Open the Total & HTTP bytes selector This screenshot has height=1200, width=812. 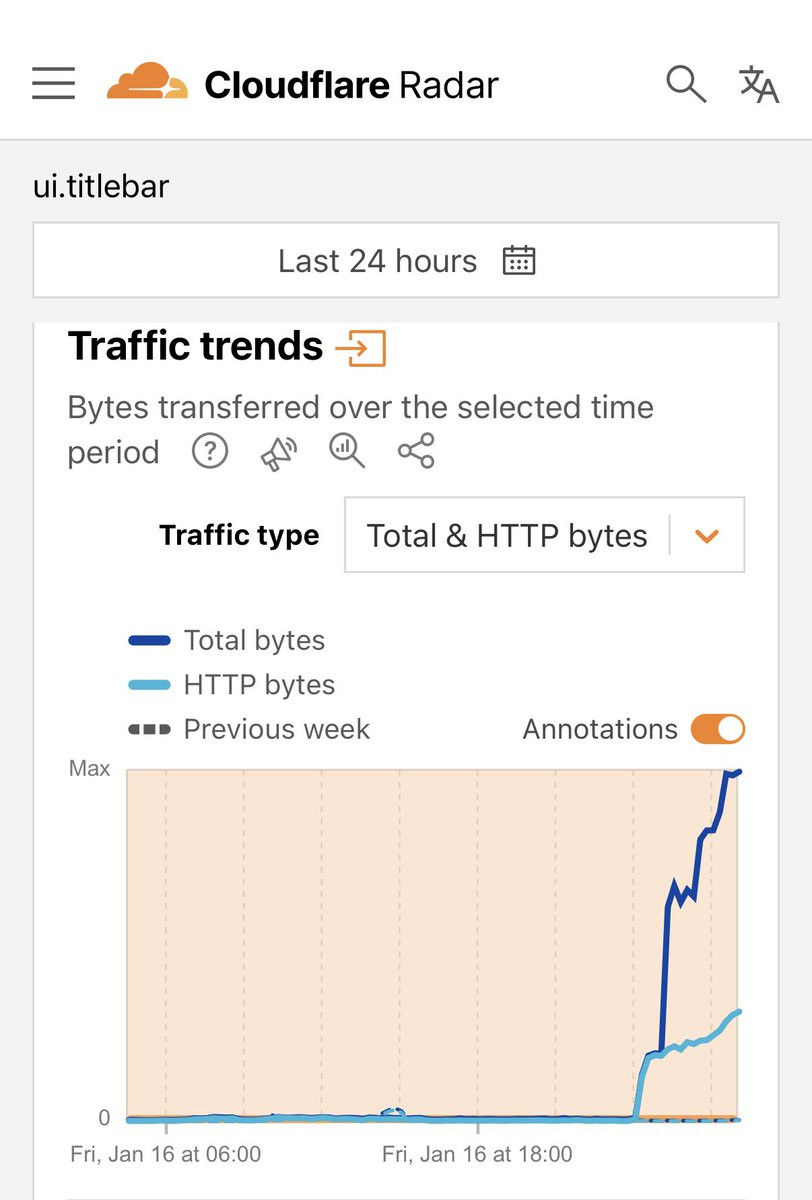[544, 535]
